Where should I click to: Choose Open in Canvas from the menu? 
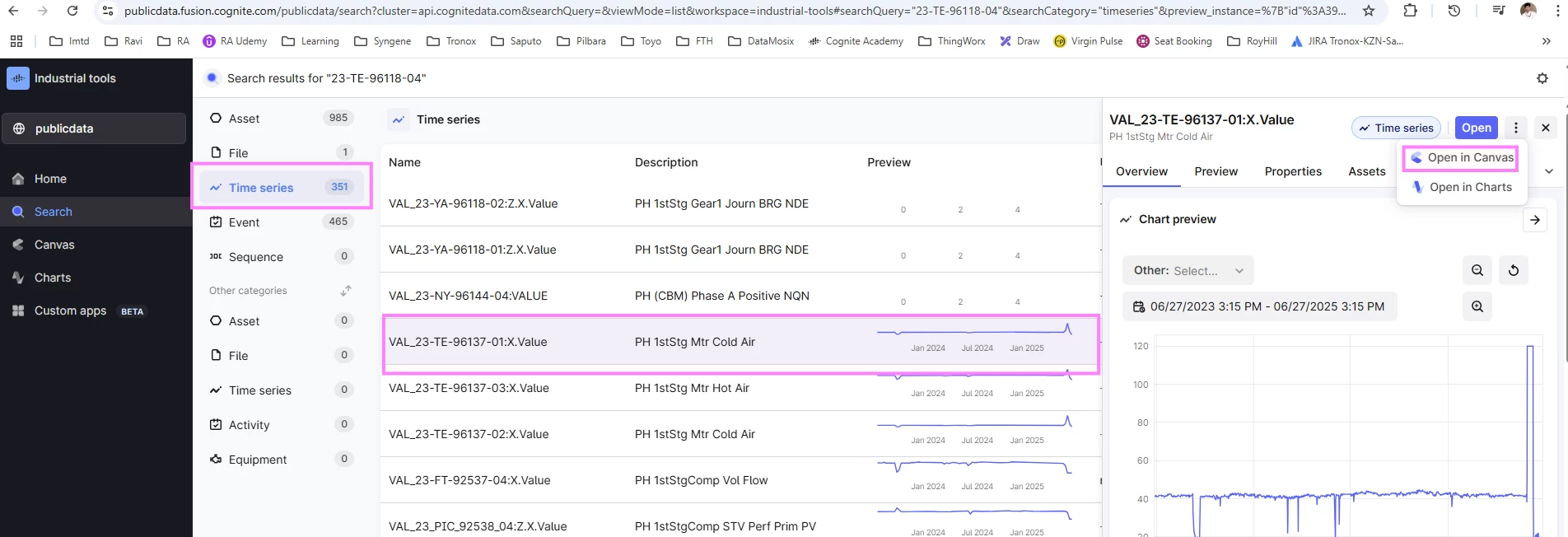click(x=1462, y=157)
